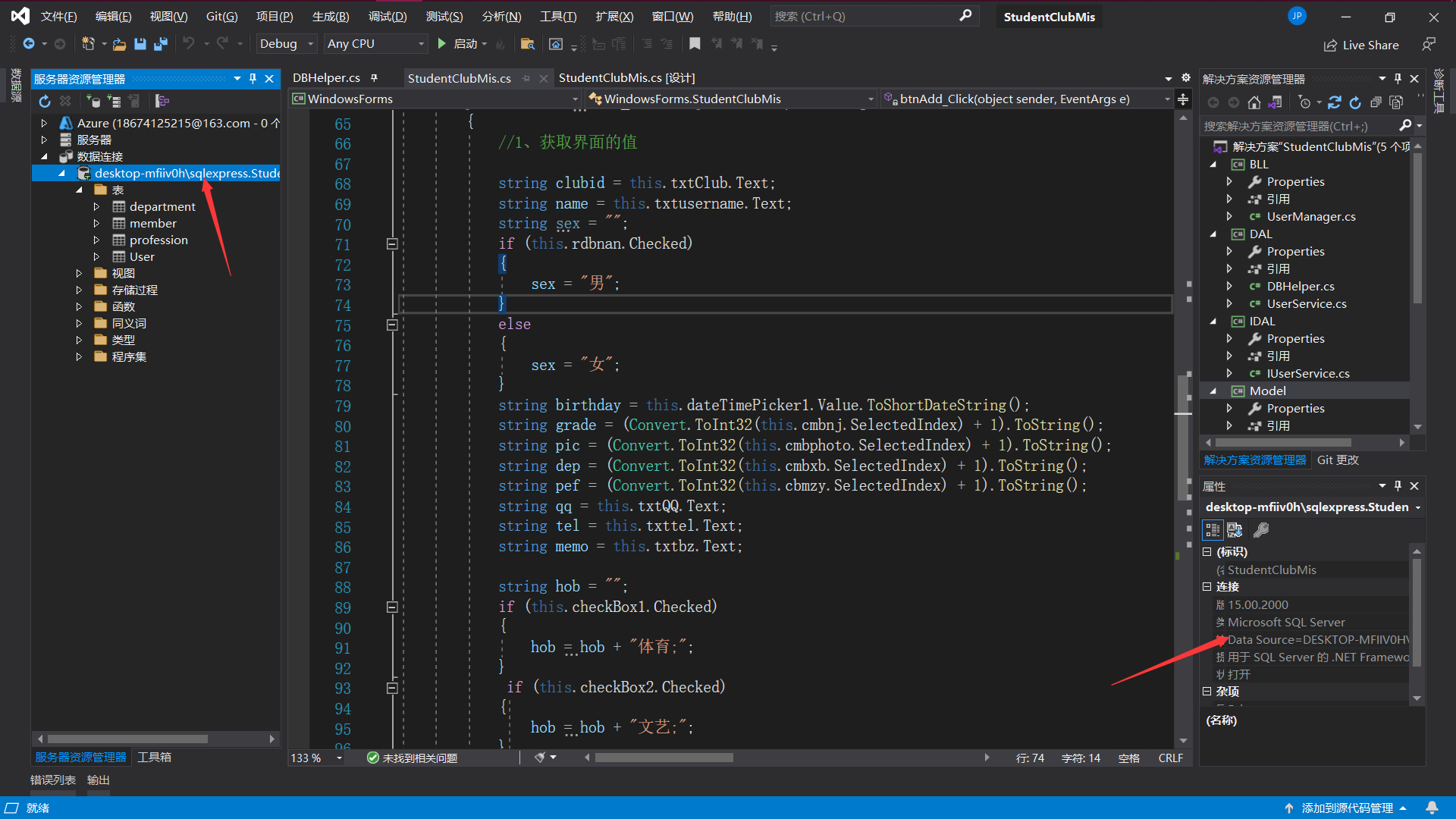This screenshot has height=819, width=1456.
Task: Click the Find in Files toolbar icon
Action: [527, 44]
